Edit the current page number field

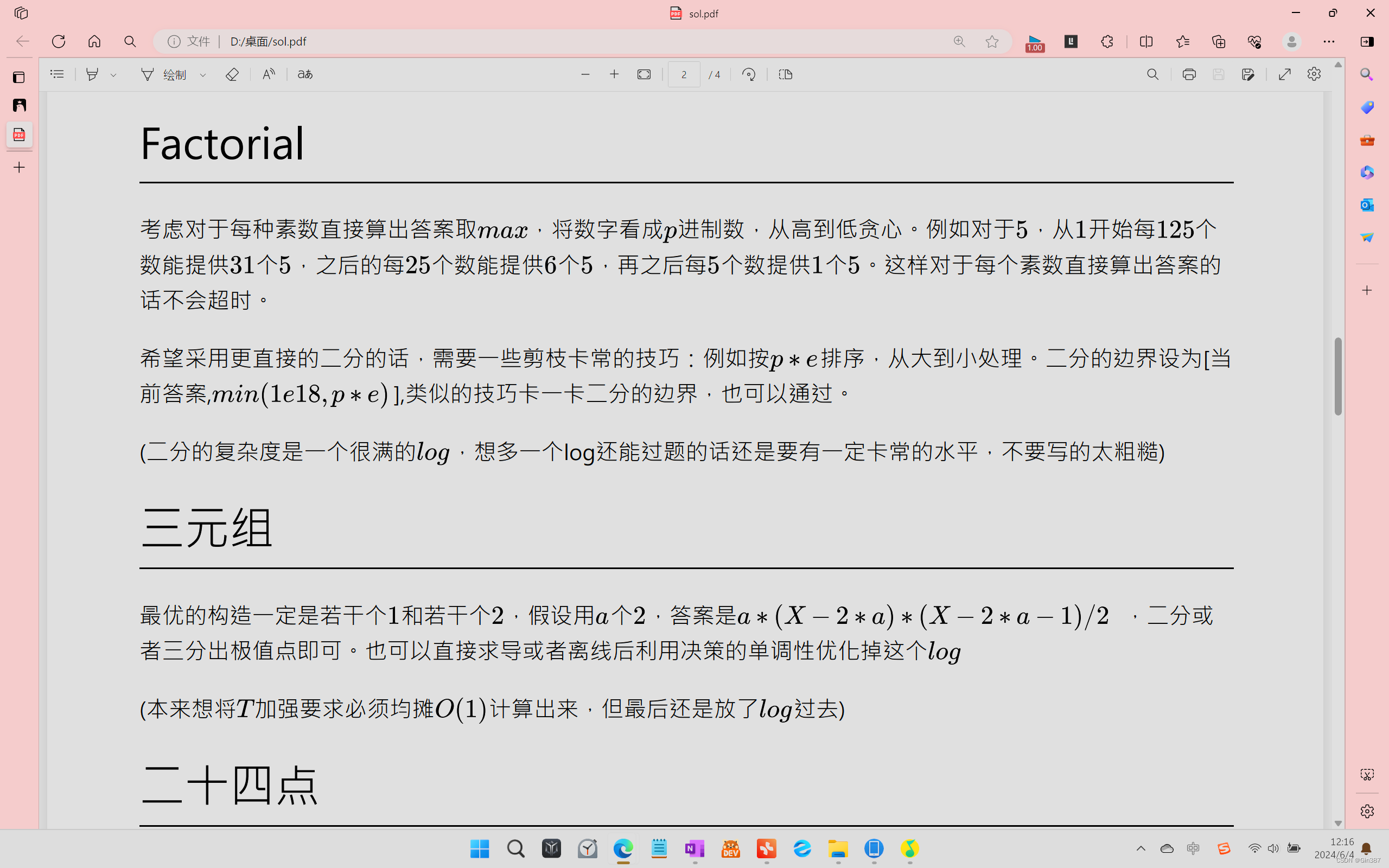pos(684,74)
